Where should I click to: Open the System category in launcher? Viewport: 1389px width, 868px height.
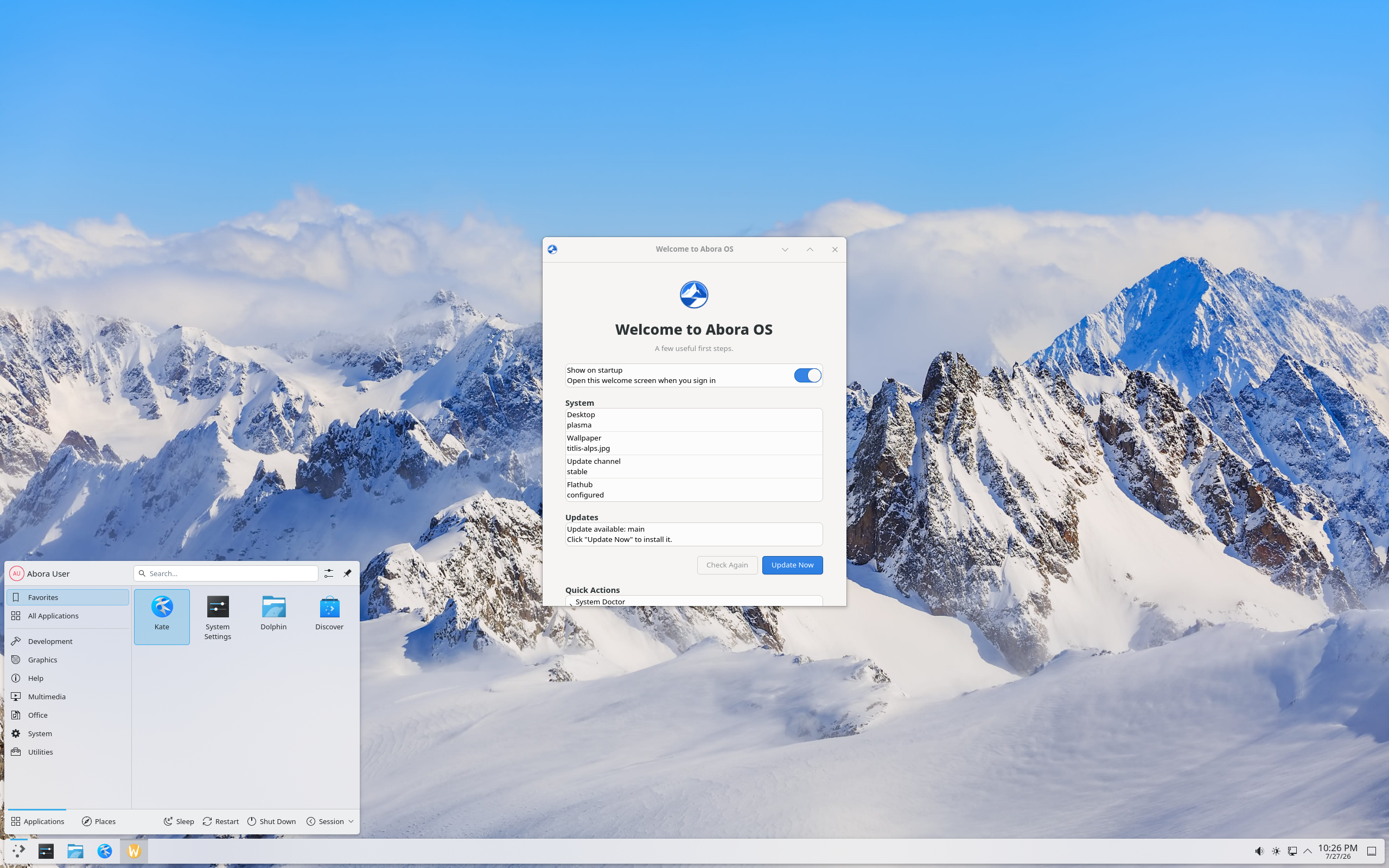68,733
